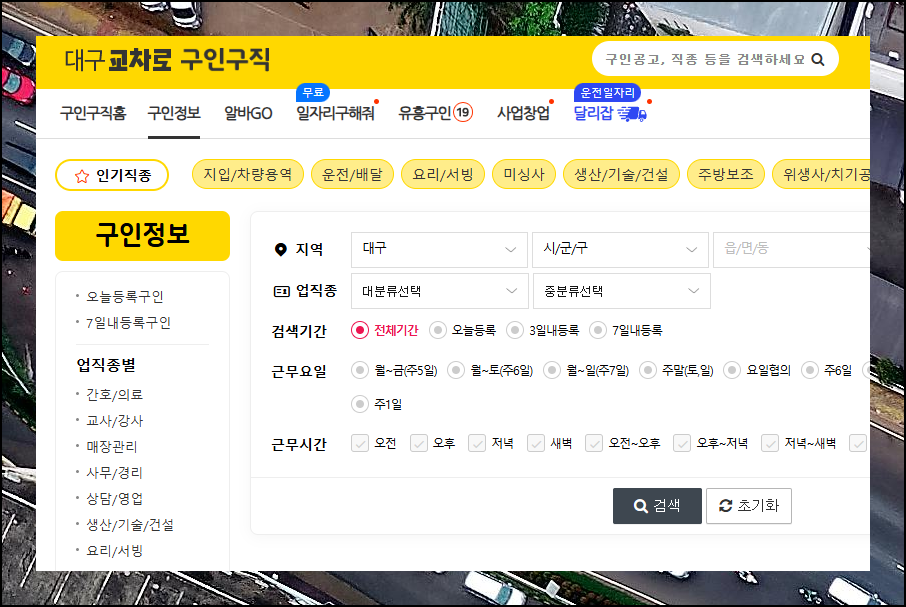Select the 주6일 radio button
The width and height of the screenshot is (906, 607).
[x=810, y=370]
